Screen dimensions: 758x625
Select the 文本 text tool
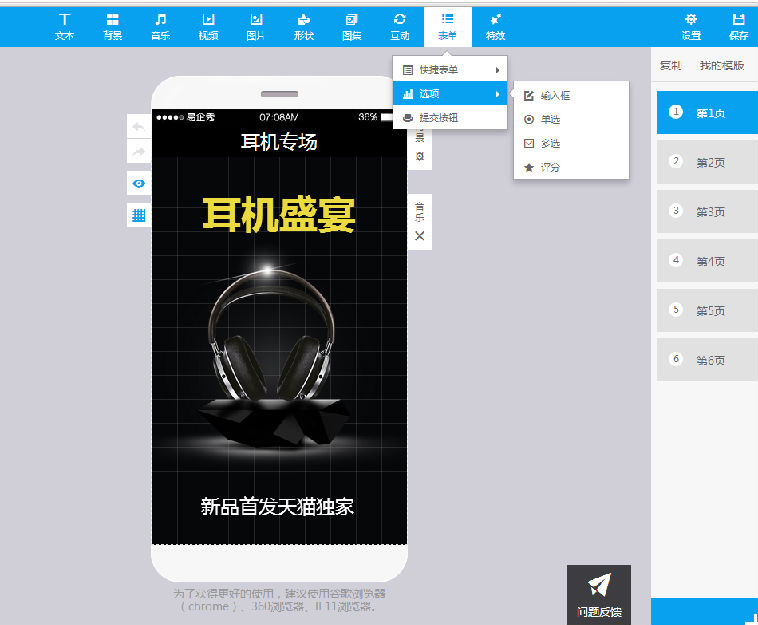coord(64,27)
